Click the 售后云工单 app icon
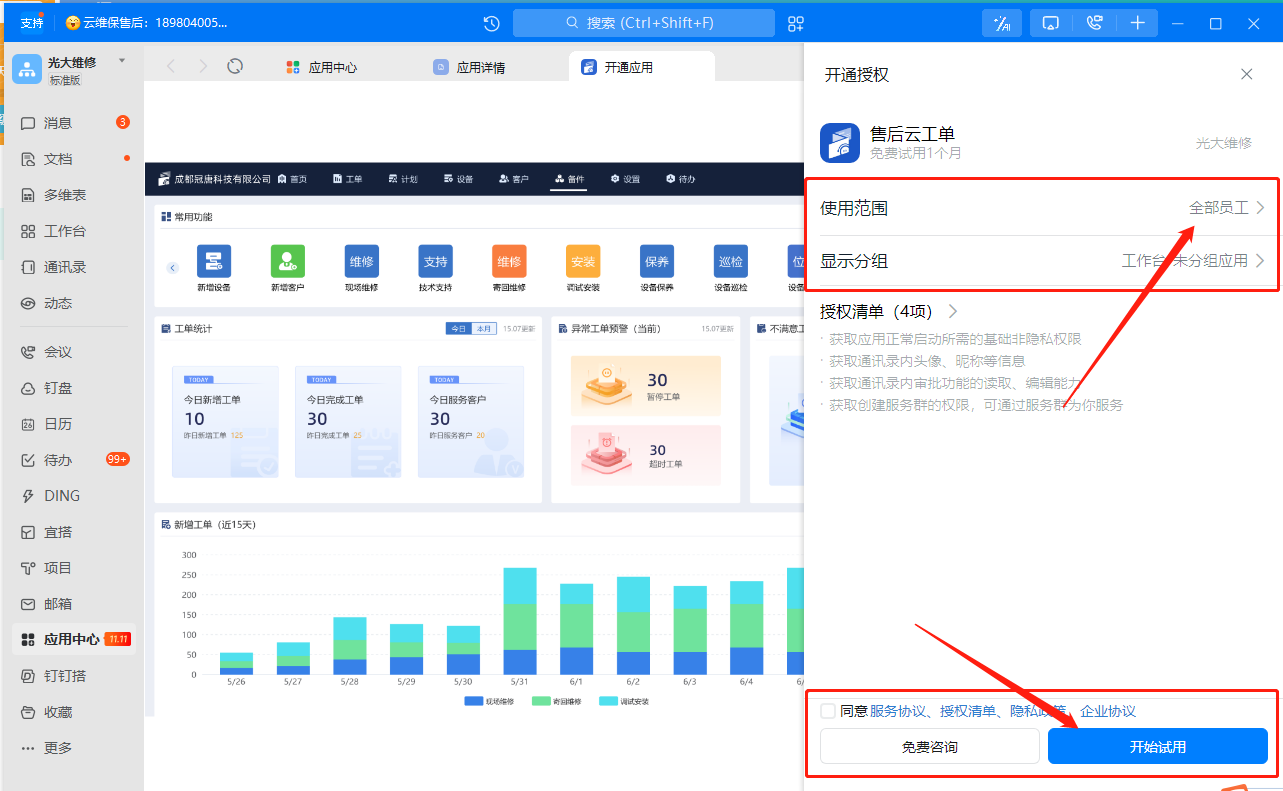Viewport: 1283px width, 791px height. point(840,143)
